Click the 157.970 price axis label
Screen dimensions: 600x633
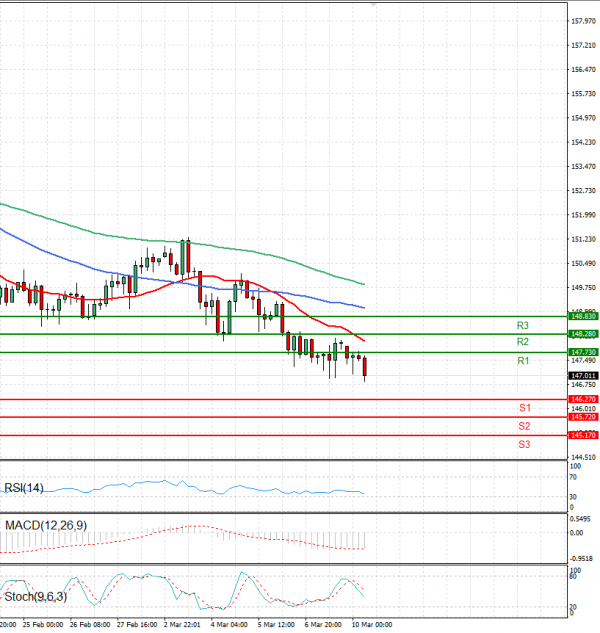pyautogui.click(x=583, y=20)
